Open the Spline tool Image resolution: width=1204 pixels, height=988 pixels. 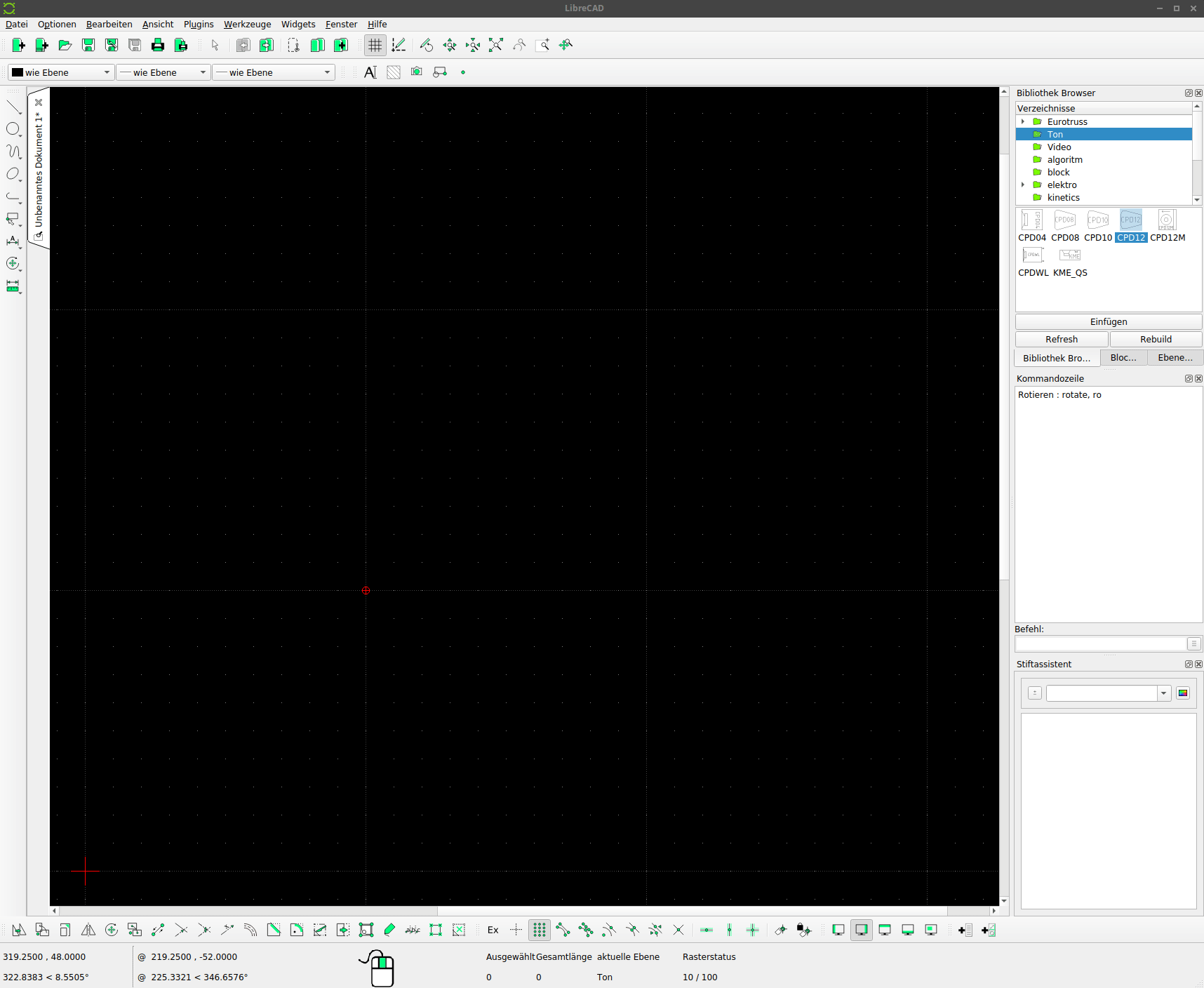coord(13,152)
